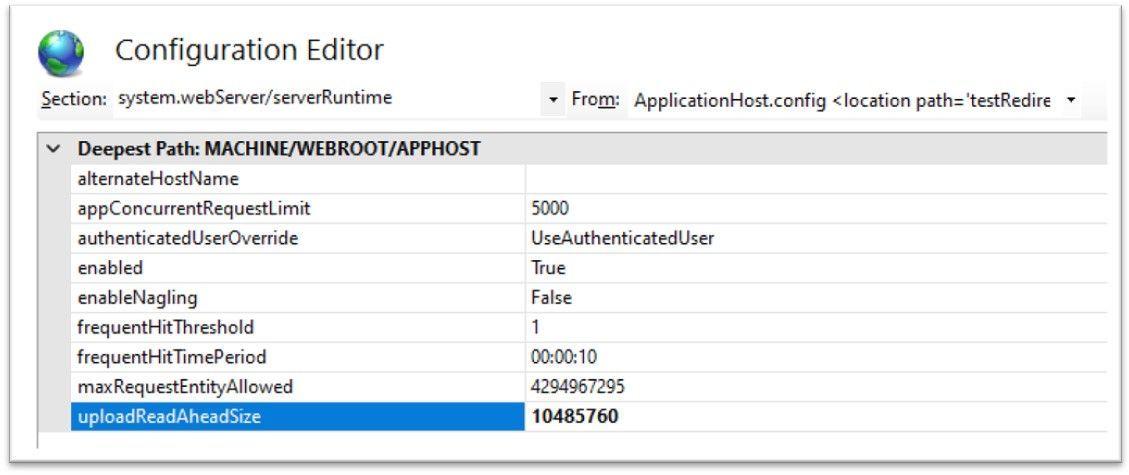Viewport: 1129px width, 475px height.
Task: Select the frequentHitTimePeriod property
Action: click(x=172, y=357)
